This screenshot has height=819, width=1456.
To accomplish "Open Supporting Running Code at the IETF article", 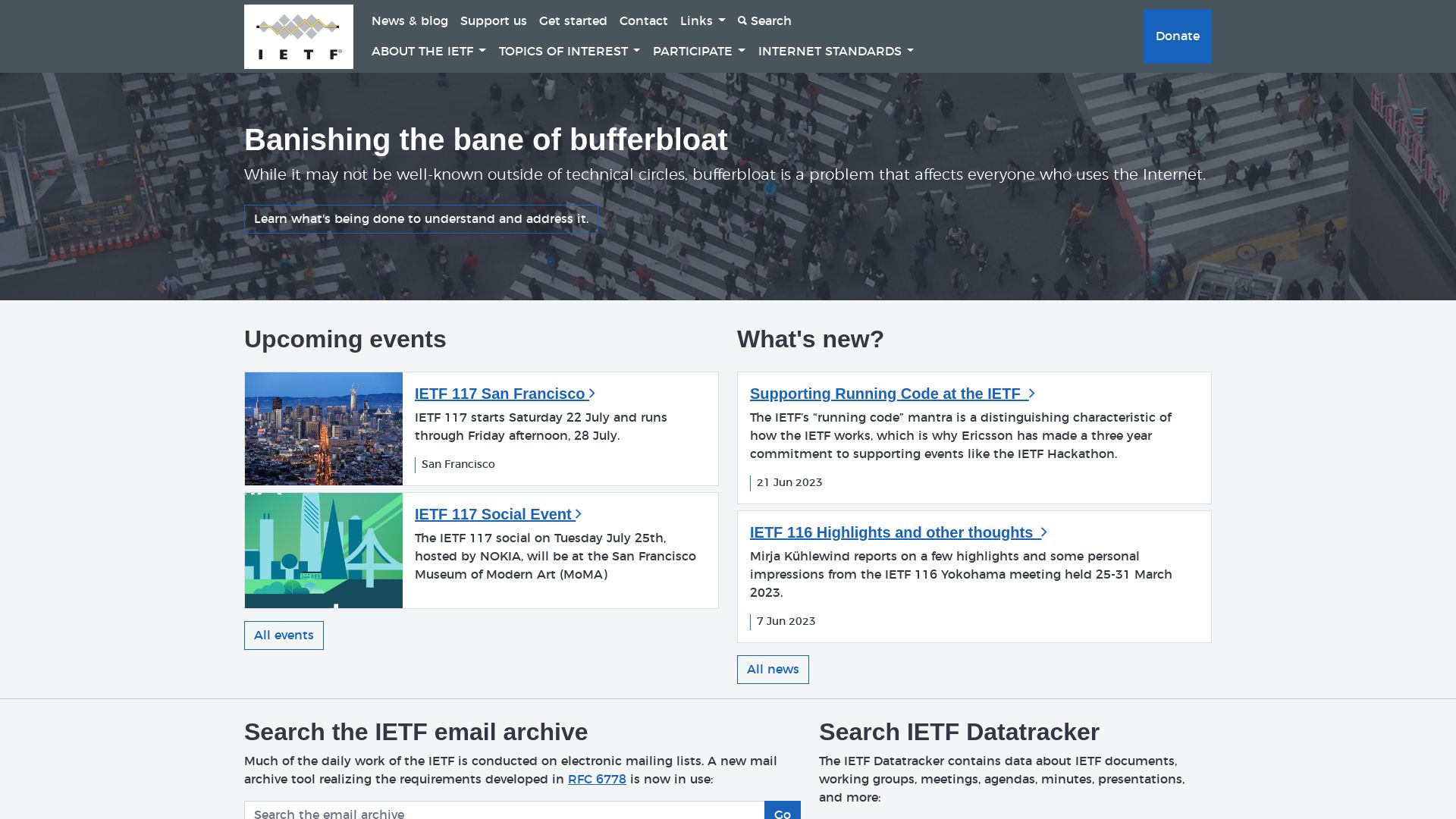I will coord(893,394).
